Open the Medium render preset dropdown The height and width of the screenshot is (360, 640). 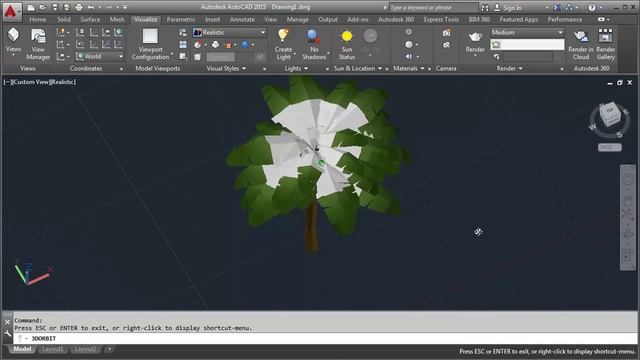527,32
